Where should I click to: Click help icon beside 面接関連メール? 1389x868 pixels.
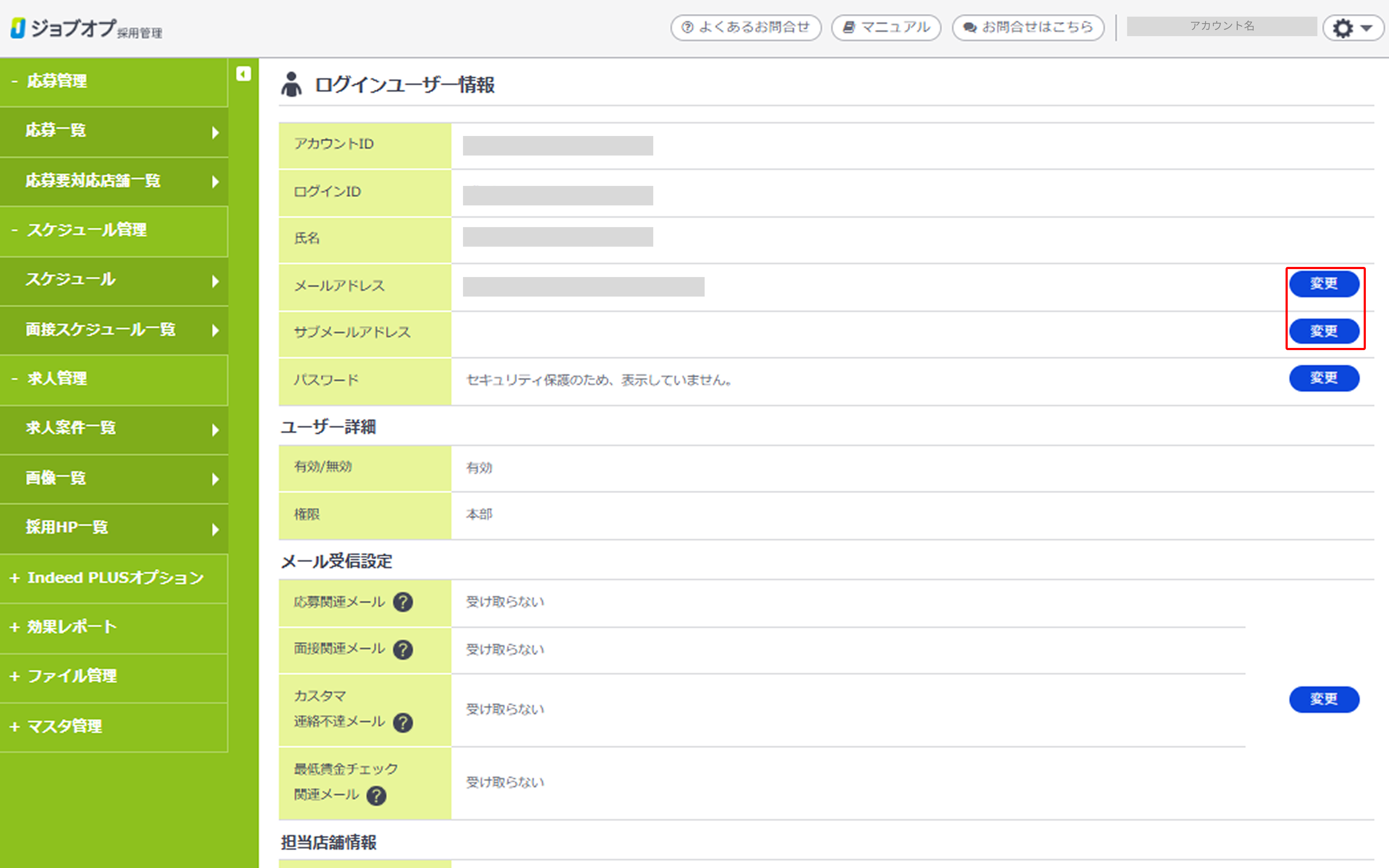click(403, 649)
